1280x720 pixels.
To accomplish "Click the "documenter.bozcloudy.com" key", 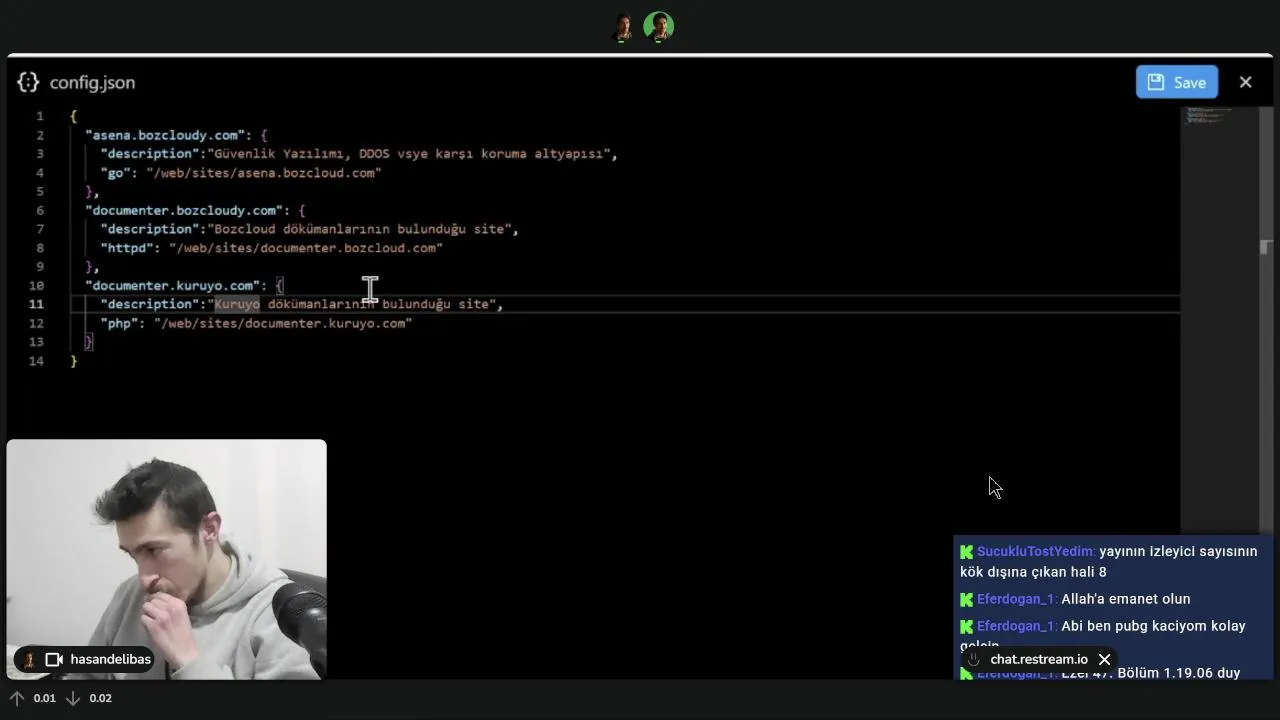I will pos(184,210).
